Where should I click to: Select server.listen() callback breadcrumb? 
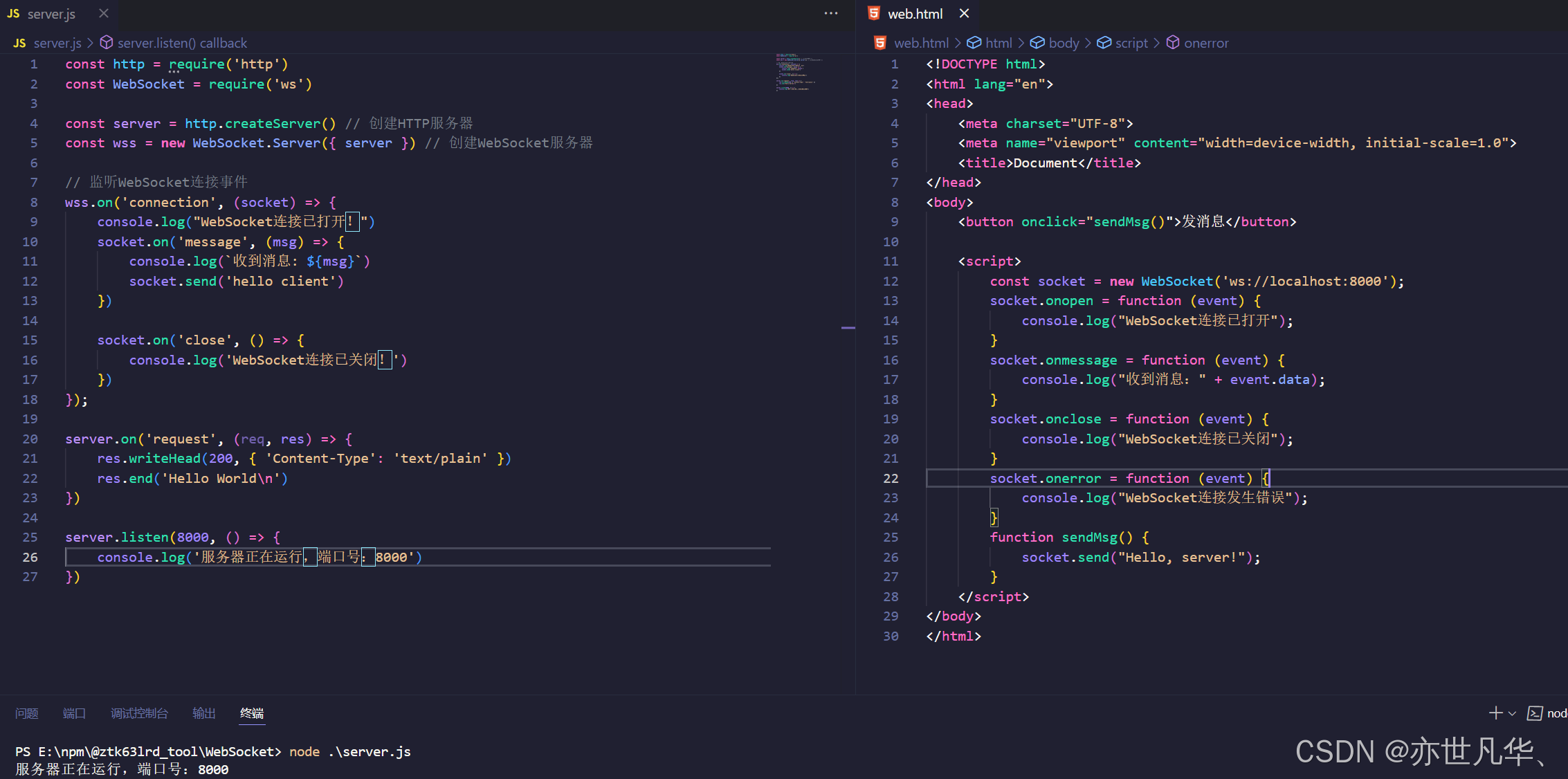(182, 43)
